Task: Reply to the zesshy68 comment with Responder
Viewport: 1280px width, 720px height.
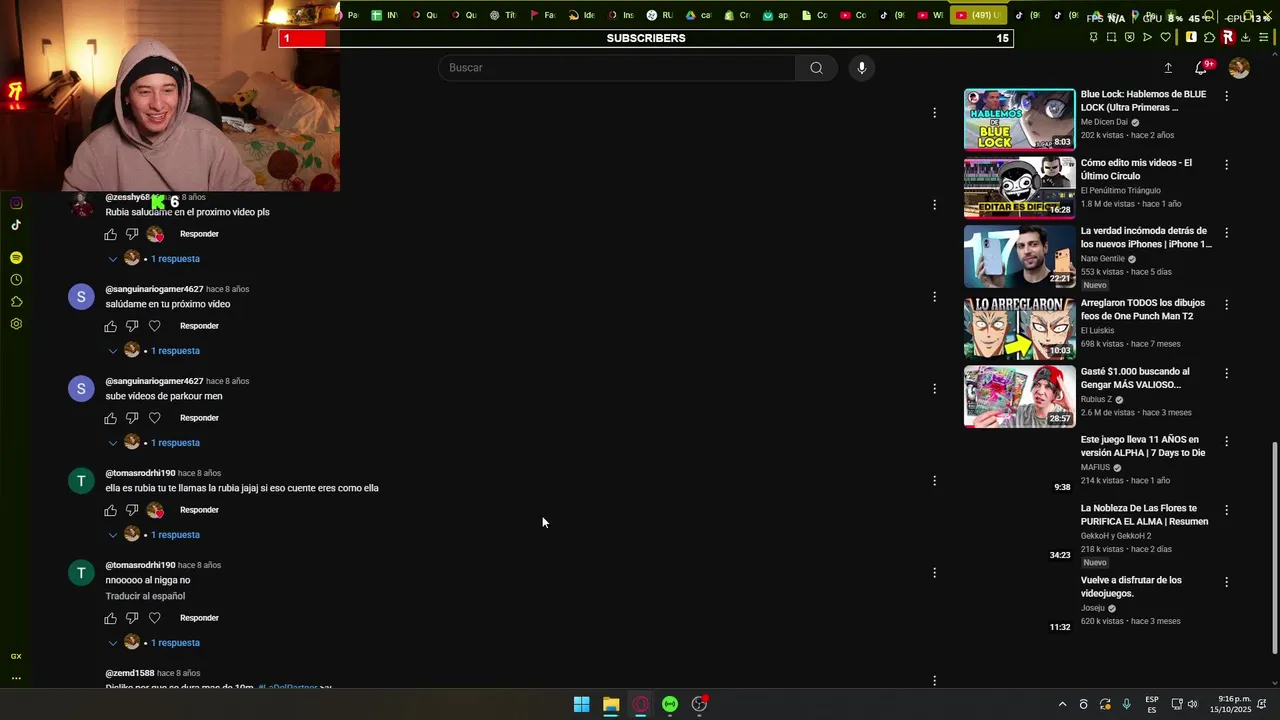Action: pos(199,234)
